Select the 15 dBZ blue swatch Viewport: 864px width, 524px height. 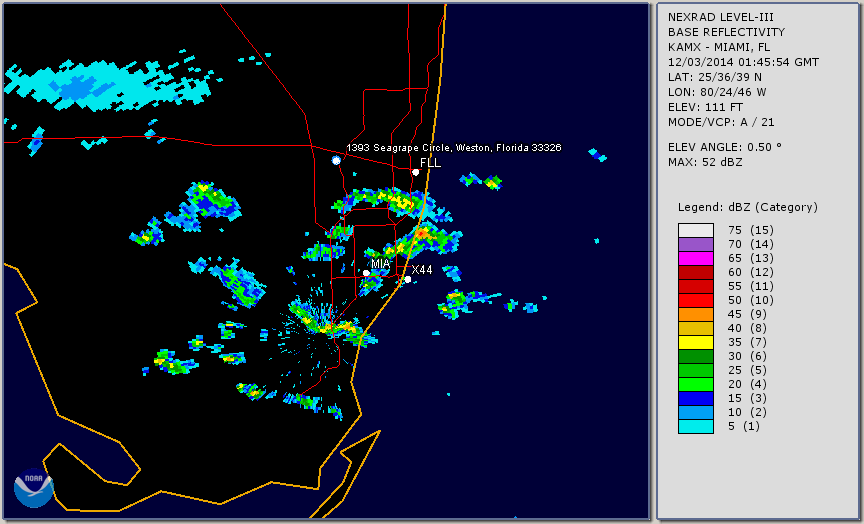696,398
